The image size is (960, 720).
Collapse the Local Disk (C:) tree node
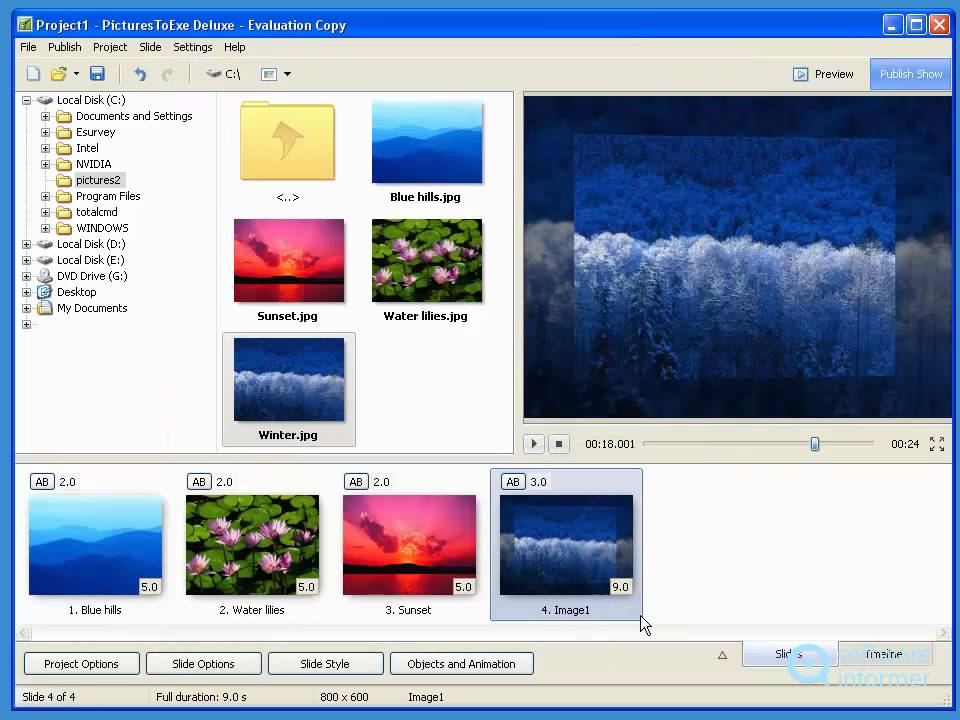(26, 100)
